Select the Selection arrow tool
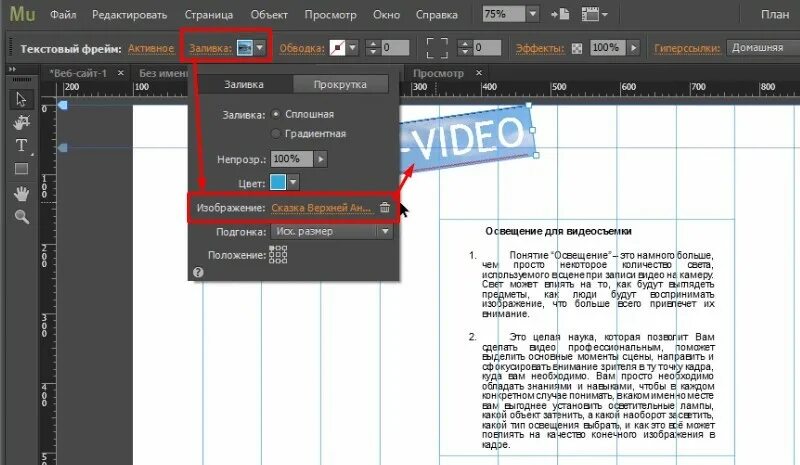 [21, 99]
